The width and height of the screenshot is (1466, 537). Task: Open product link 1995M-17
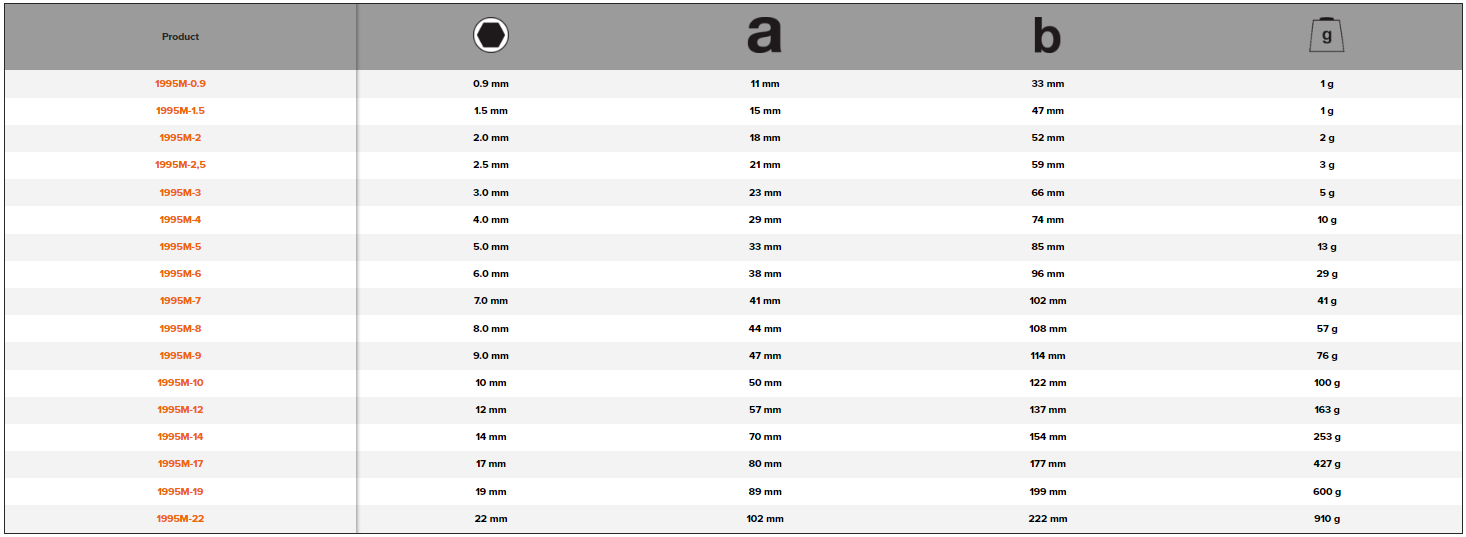point(181,464)
